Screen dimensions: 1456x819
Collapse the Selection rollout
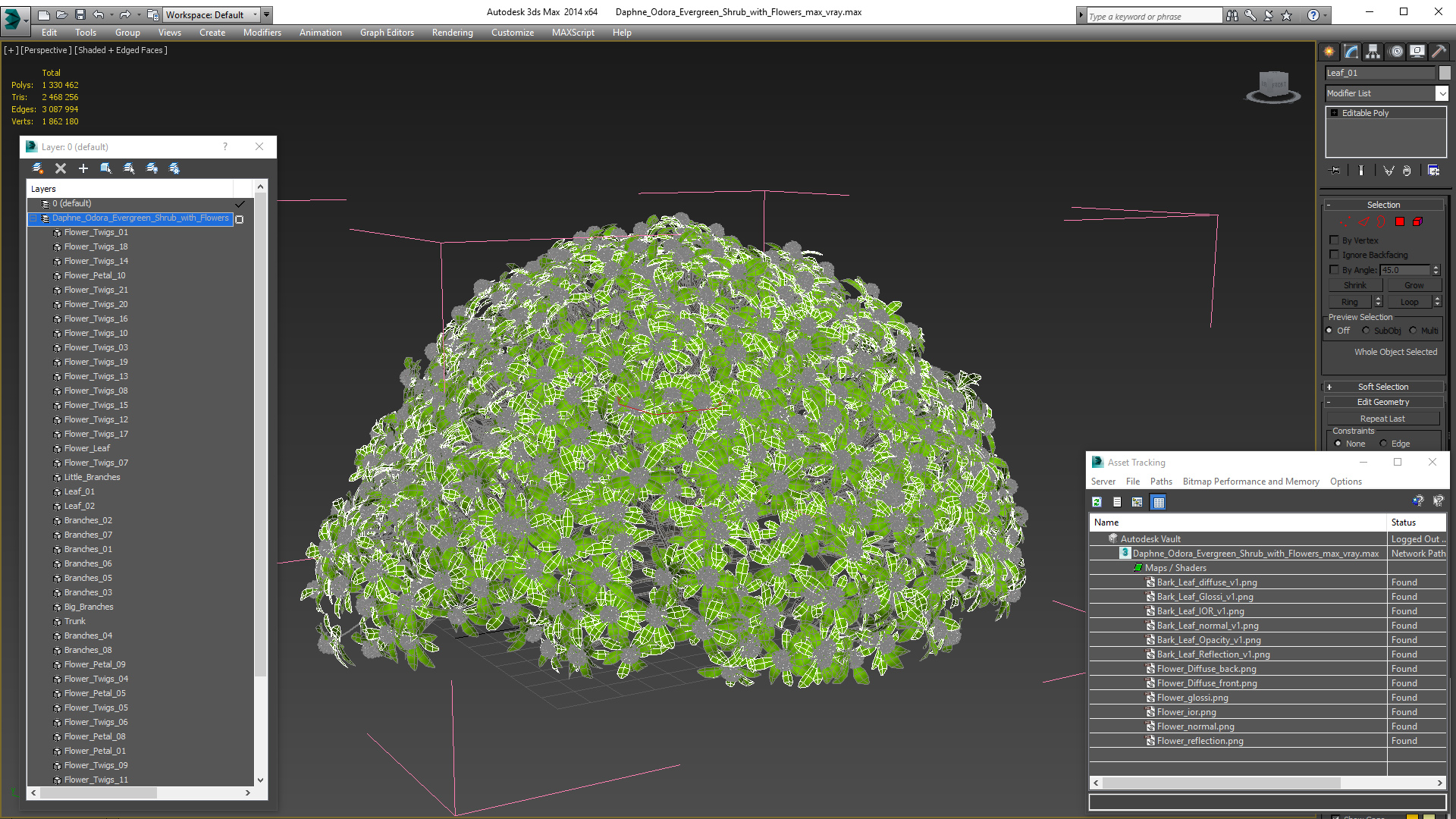coord(1383,205)
